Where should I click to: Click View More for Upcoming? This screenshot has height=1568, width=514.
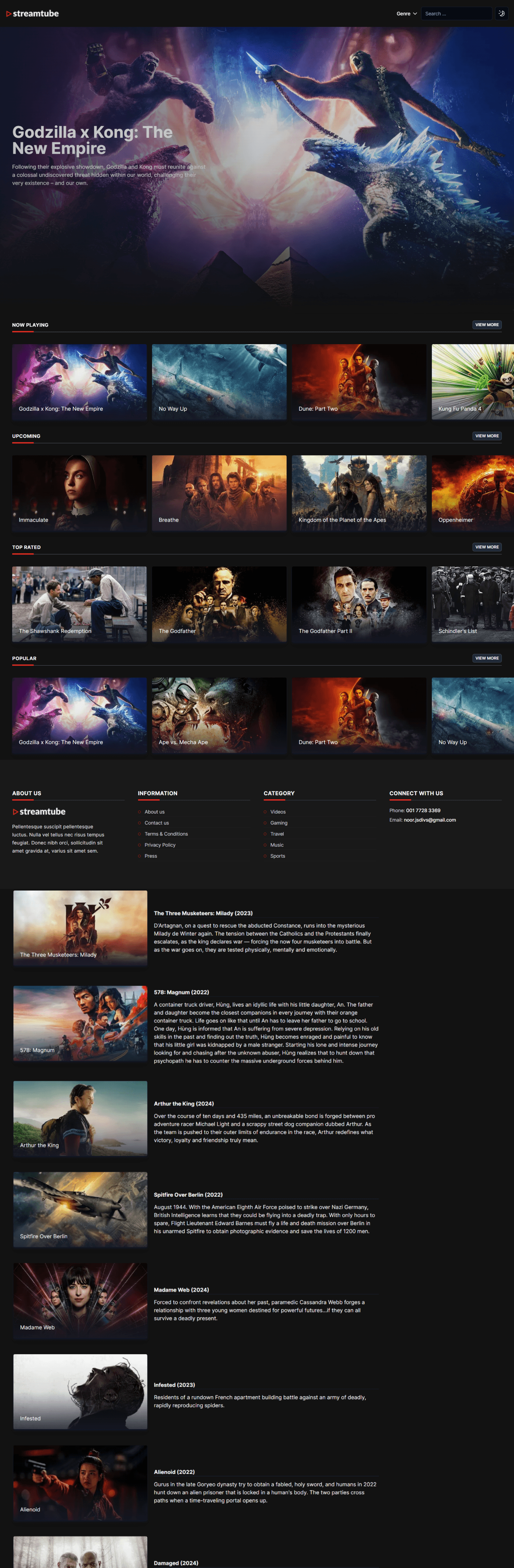click(487, 436)
